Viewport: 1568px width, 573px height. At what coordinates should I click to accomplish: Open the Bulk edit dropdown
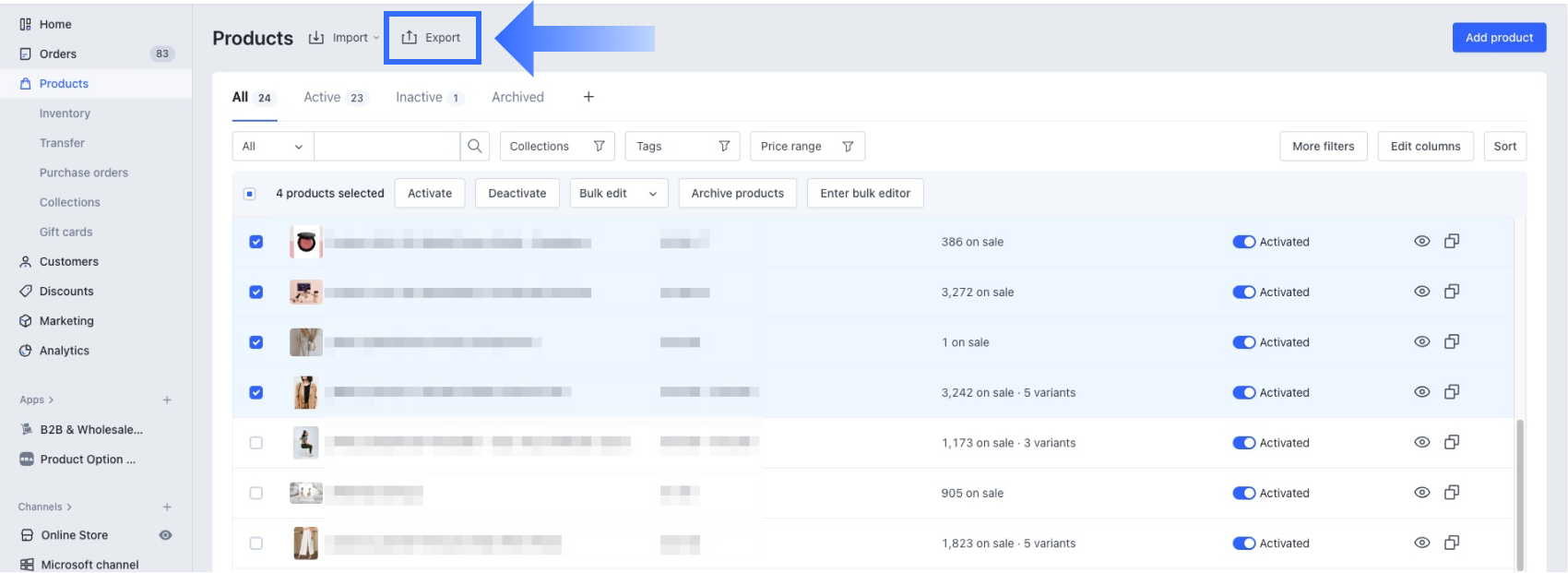[617, 193]
